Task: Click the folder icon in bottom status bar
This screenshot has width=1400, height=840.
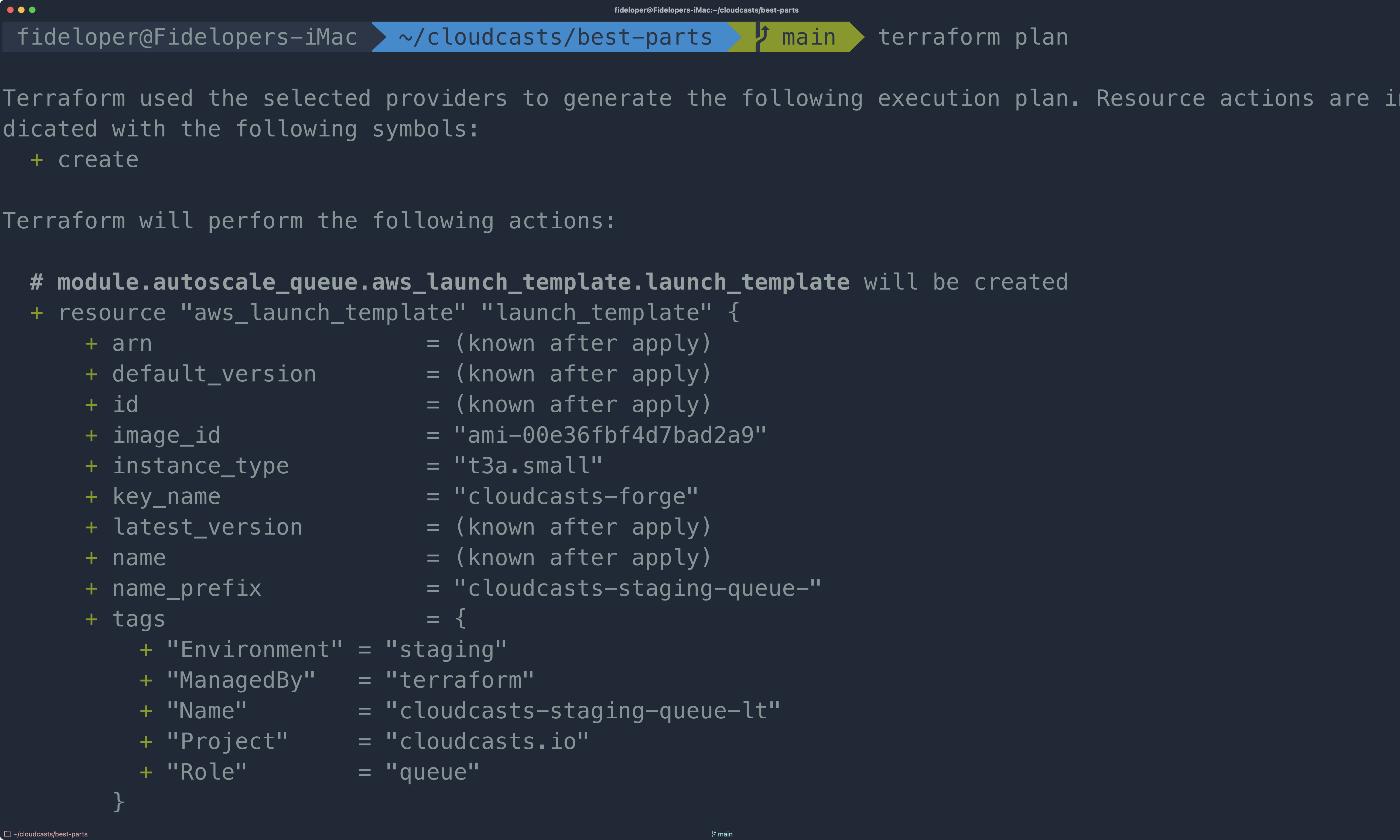Action: pos(8,834)
